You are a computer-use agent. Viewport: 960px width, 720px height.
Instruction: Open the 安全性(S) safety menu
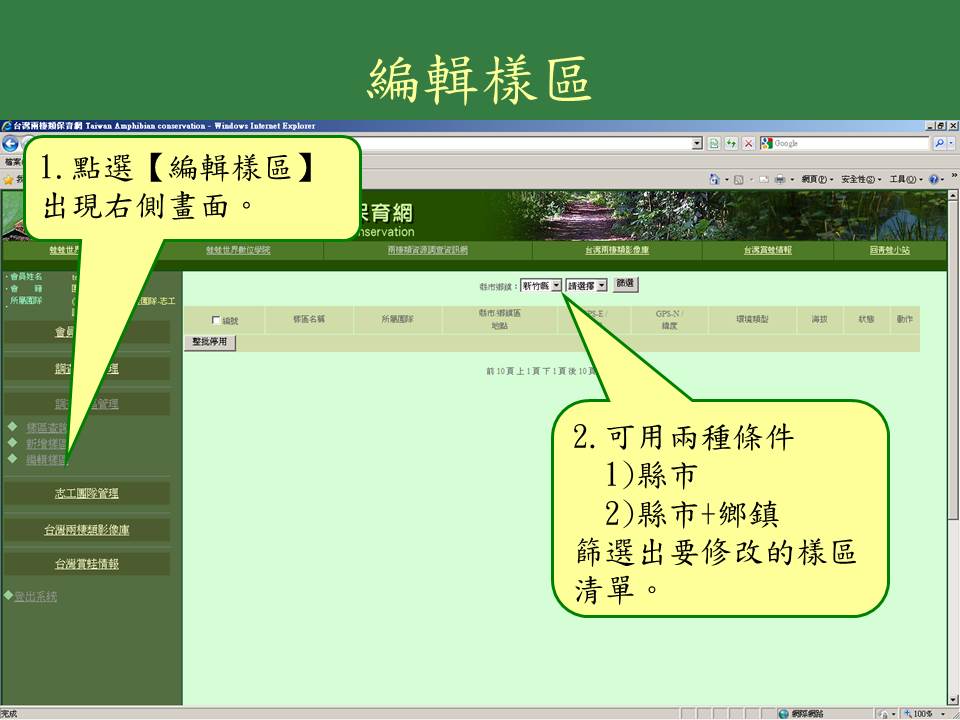(x=861, y=179)
